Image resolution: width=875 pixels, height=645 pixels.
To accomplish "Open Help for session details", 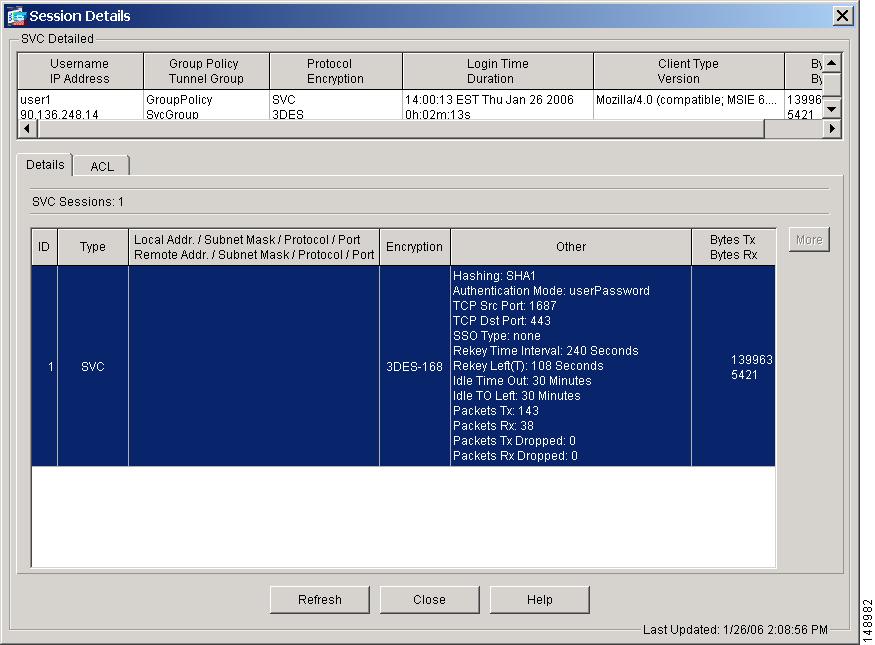I will (540, 600).
